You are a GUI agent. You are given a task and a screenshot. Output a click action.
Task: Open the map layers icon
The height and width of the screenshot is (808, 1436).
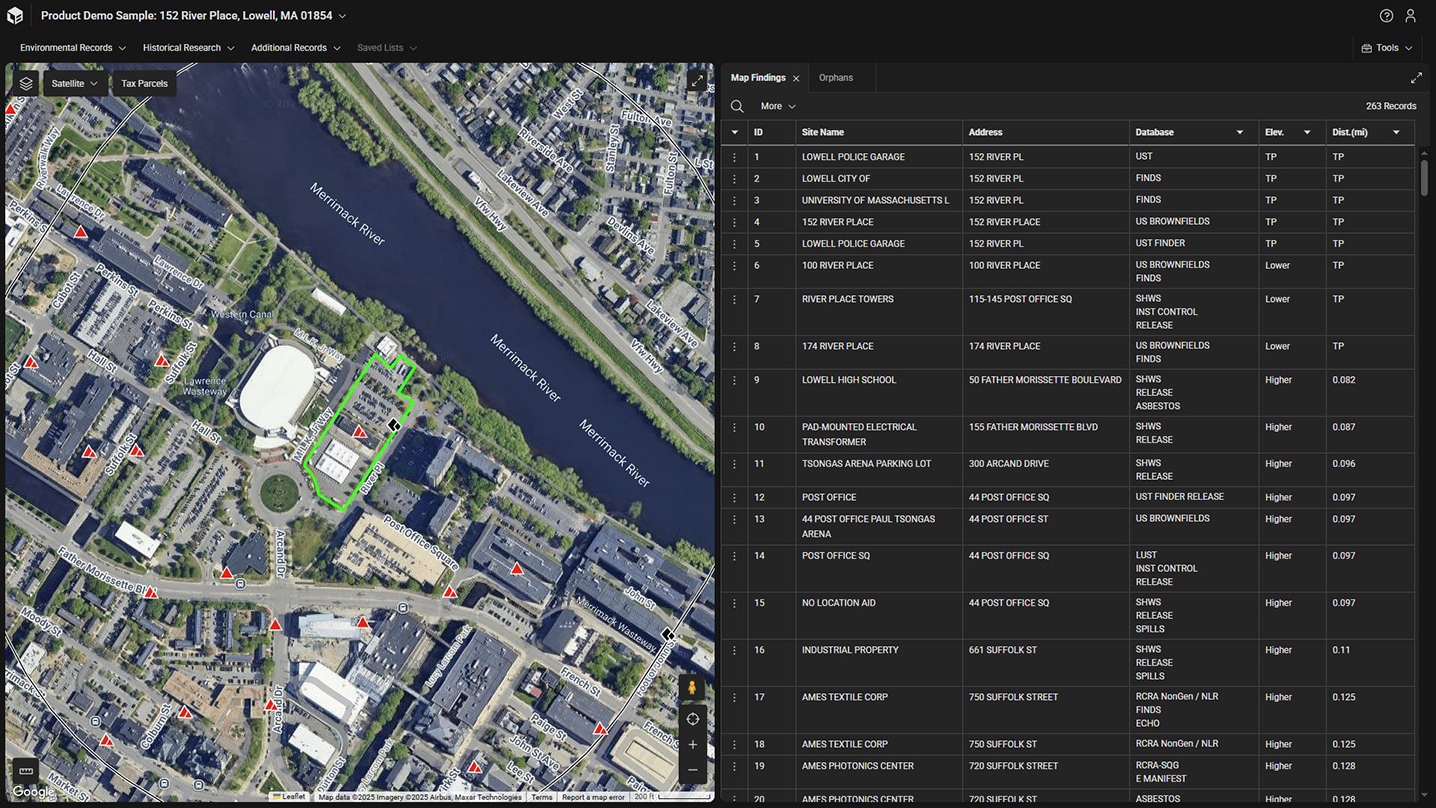coord(26,84)
